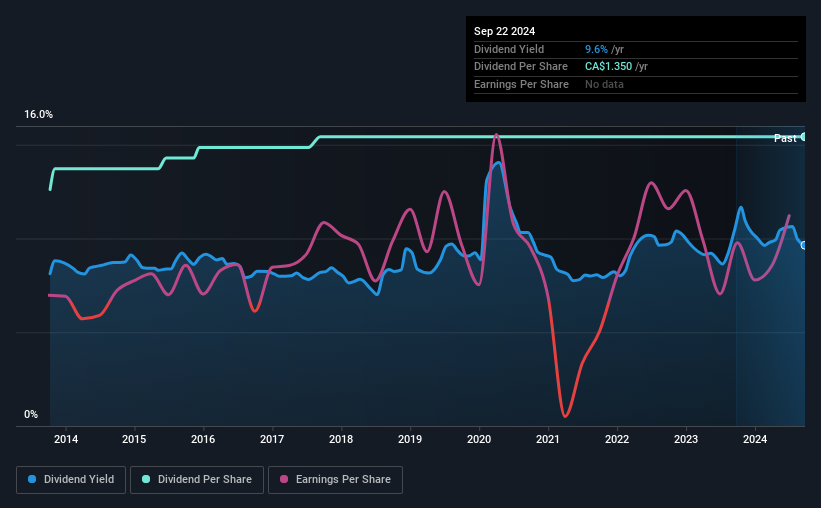Viewport: 821px width, 508px height.
Task: Click the Past label on chart
Action: 785,138
